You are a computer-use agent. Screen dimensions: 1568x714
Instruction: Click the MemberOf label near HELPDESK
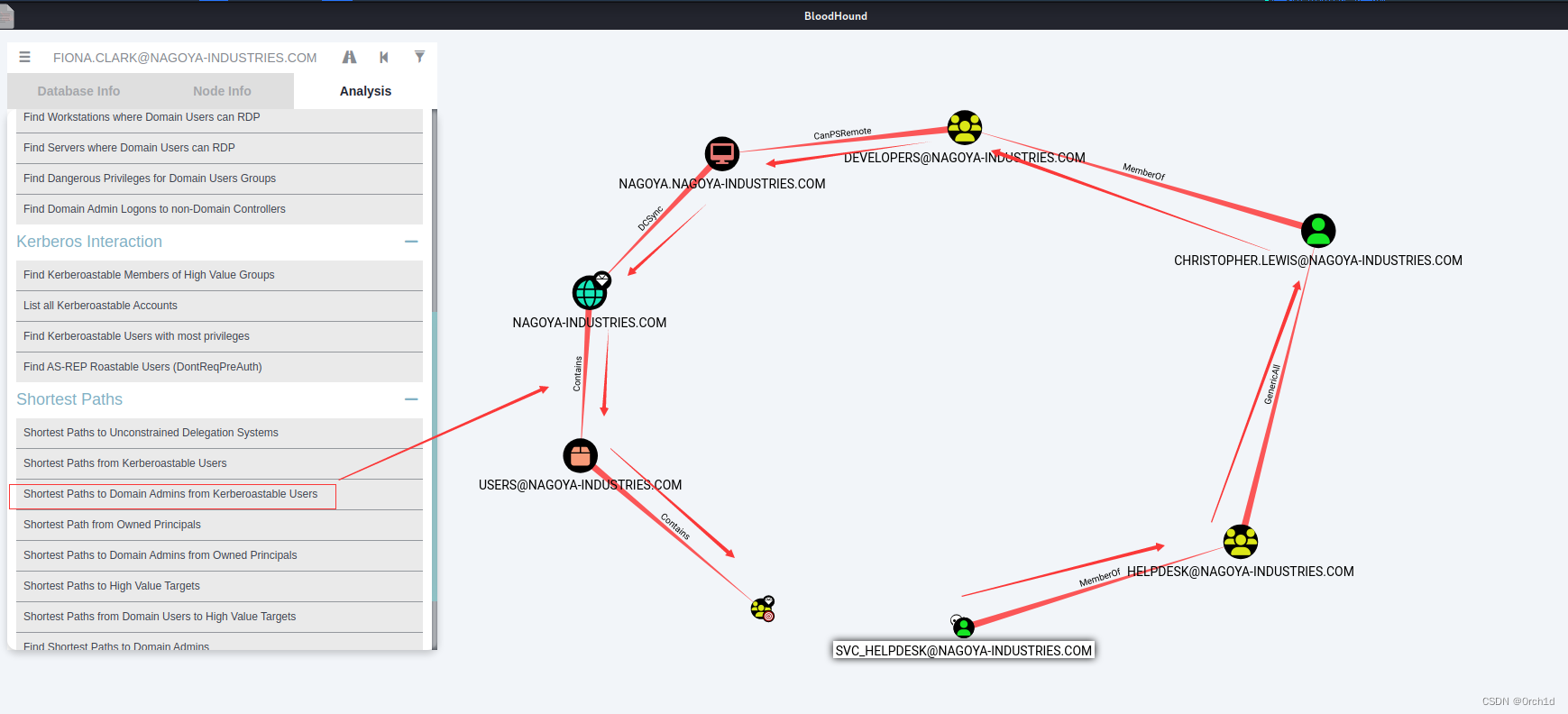pyautogui.click(x=1099, y=578)
